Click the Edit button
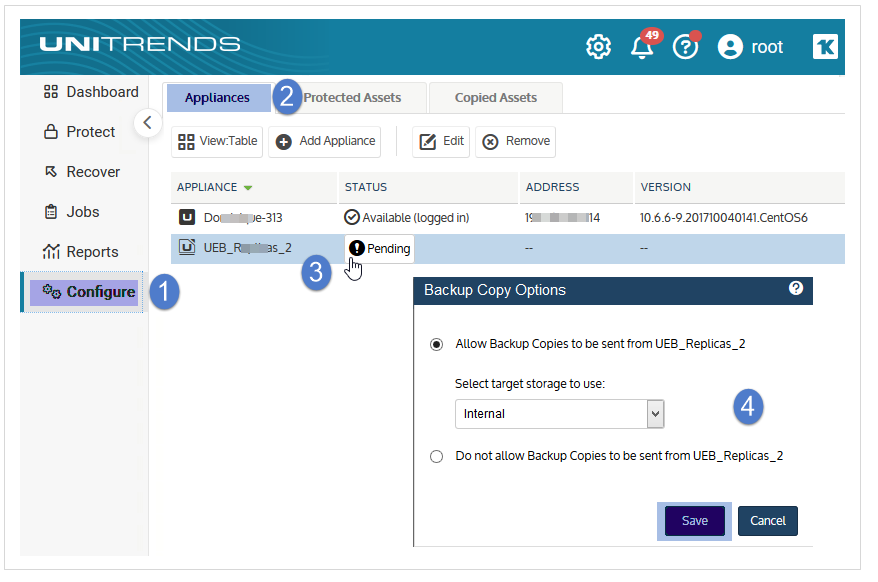This screenshot has height=582, width=878. coord(441,141)
